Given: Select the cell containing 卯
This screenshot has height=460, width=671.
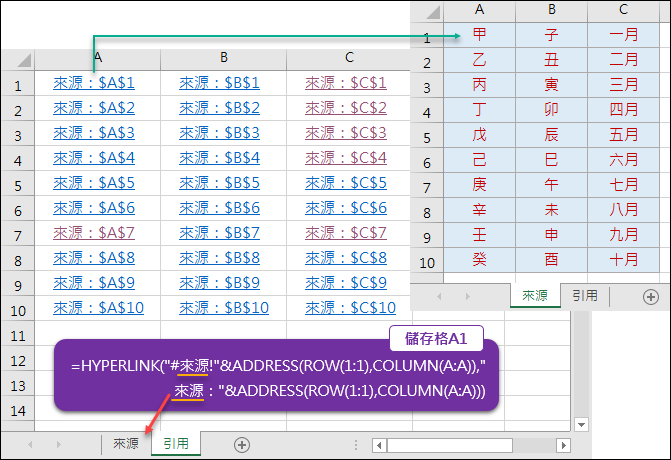Looking at the screenshot, I should pos(552,110).
